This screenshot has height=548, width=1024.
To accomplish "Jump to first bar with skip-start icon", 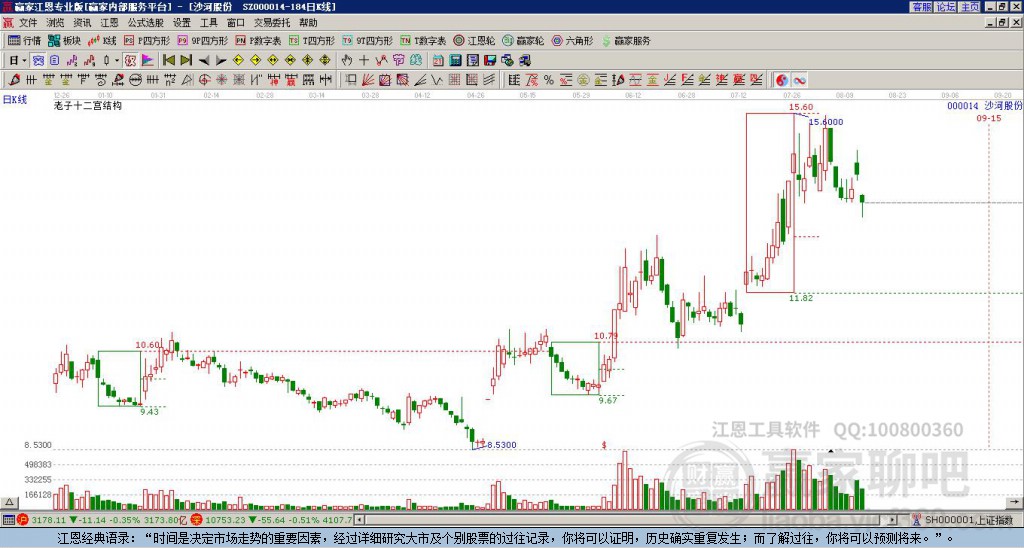I will (168, 61).
